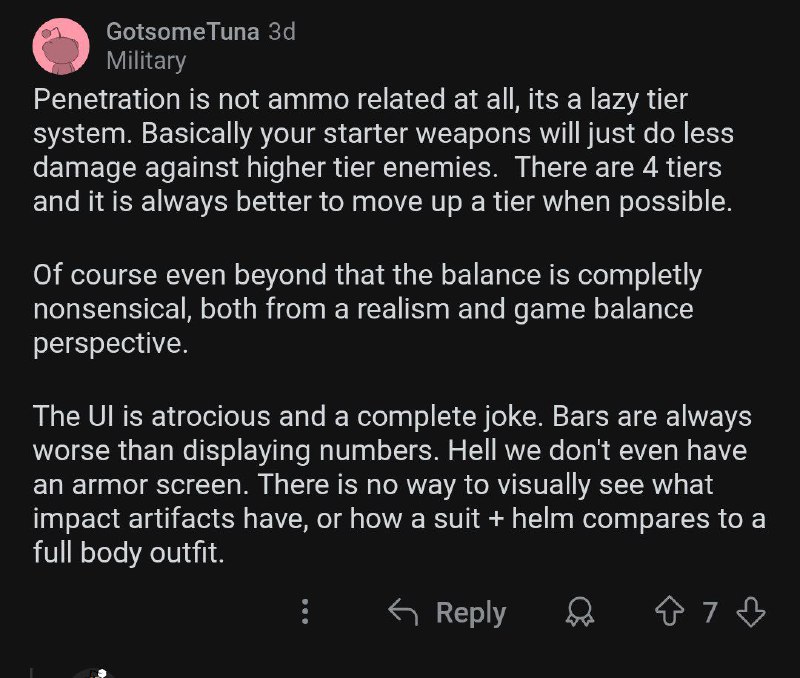
Task: Upvote GotsomeTuna's comment
Action: click(669, 612)
